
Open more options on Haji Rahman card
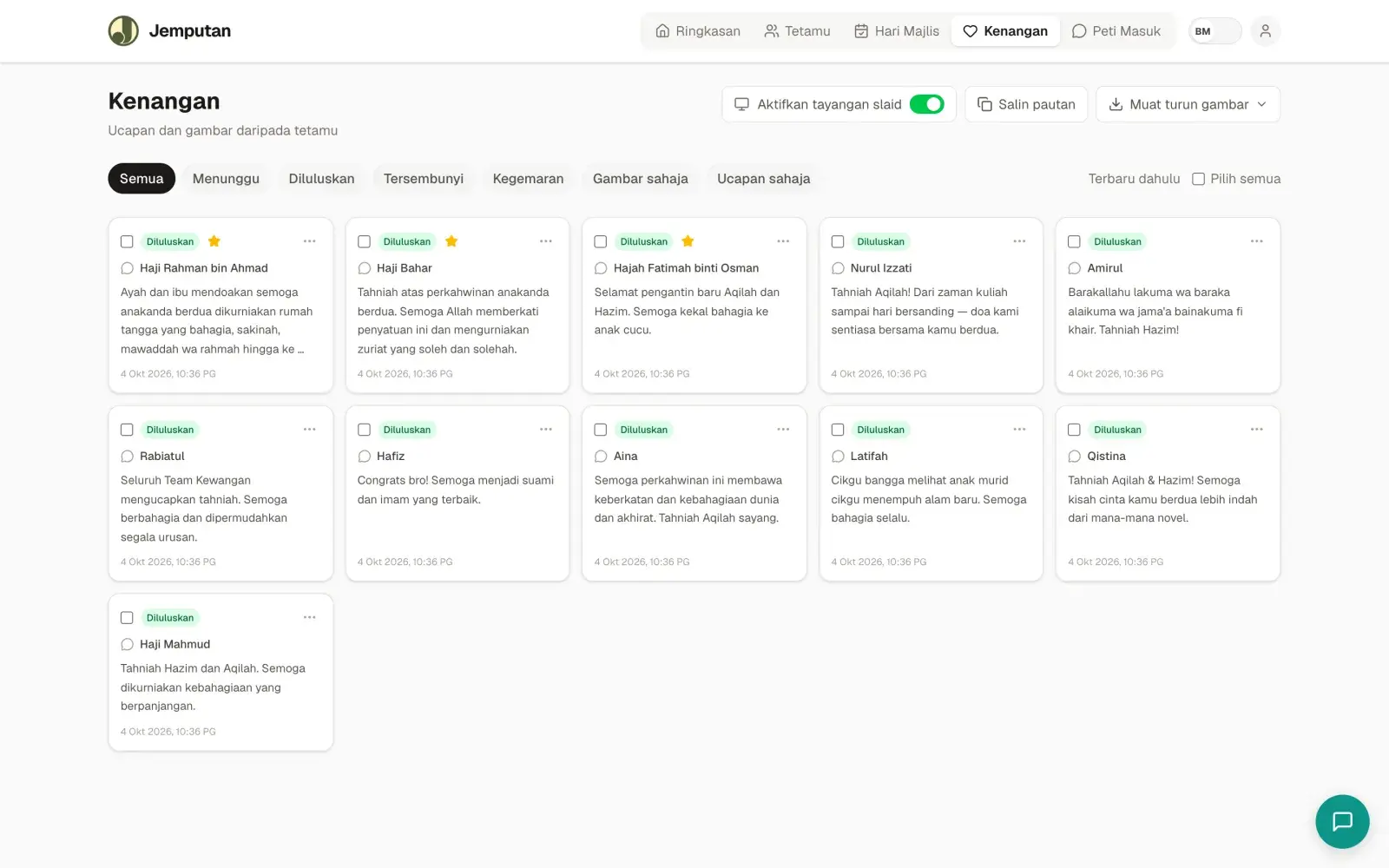click(x=310, y=241)
